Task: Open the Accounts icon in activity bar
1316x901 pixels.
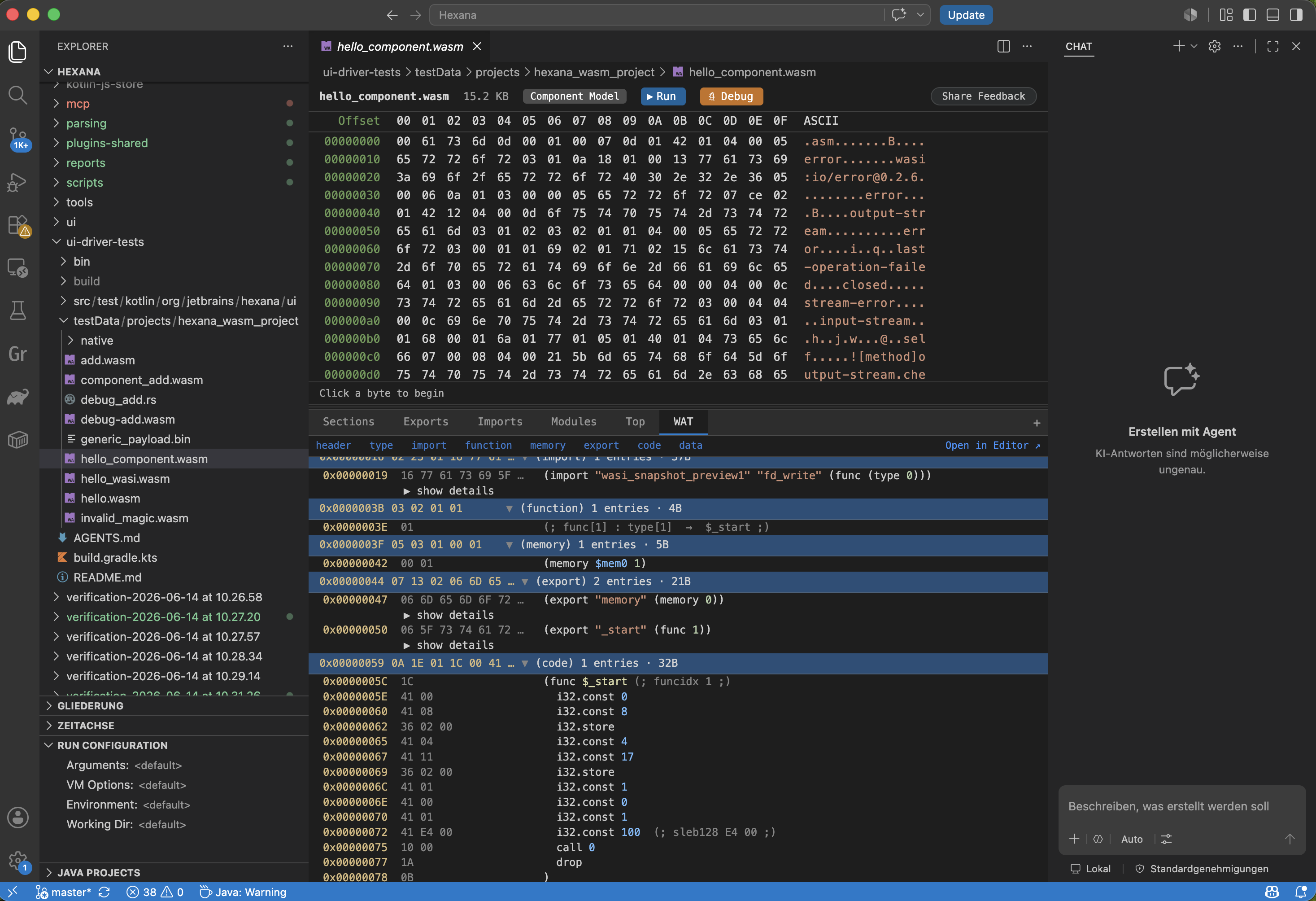Action: coord(17,818)
